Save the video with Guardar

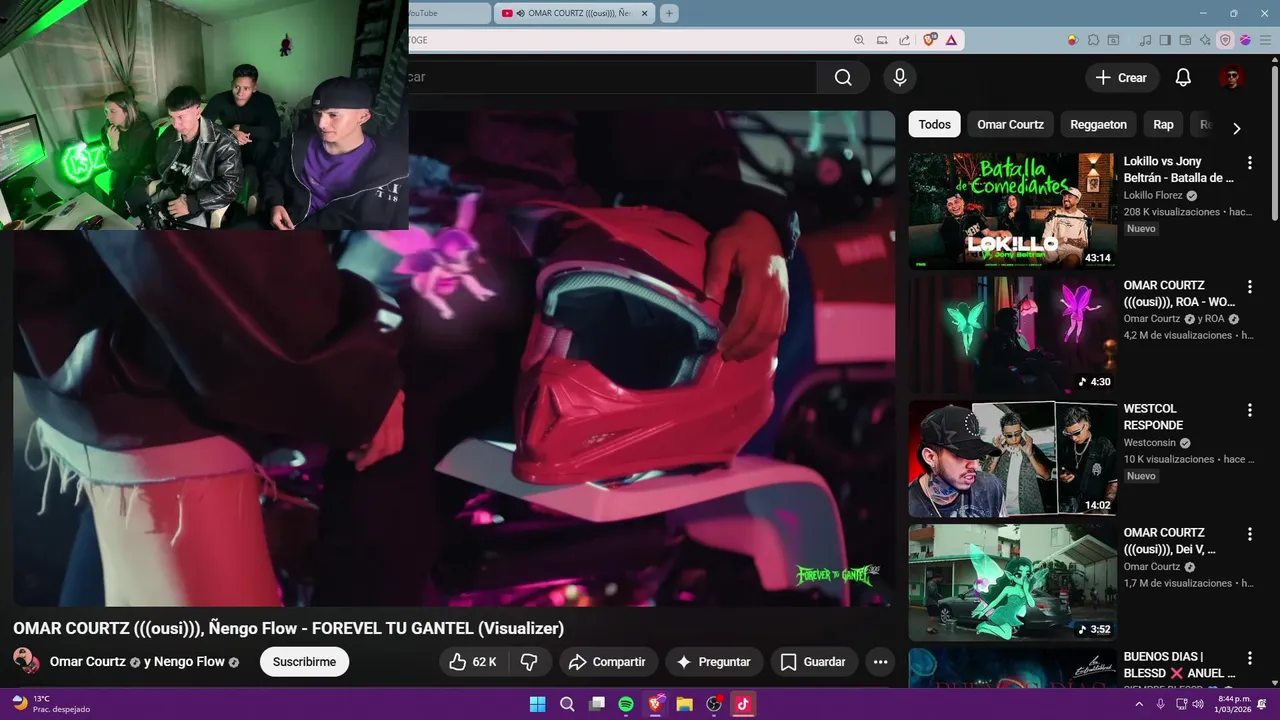[813, 662]
